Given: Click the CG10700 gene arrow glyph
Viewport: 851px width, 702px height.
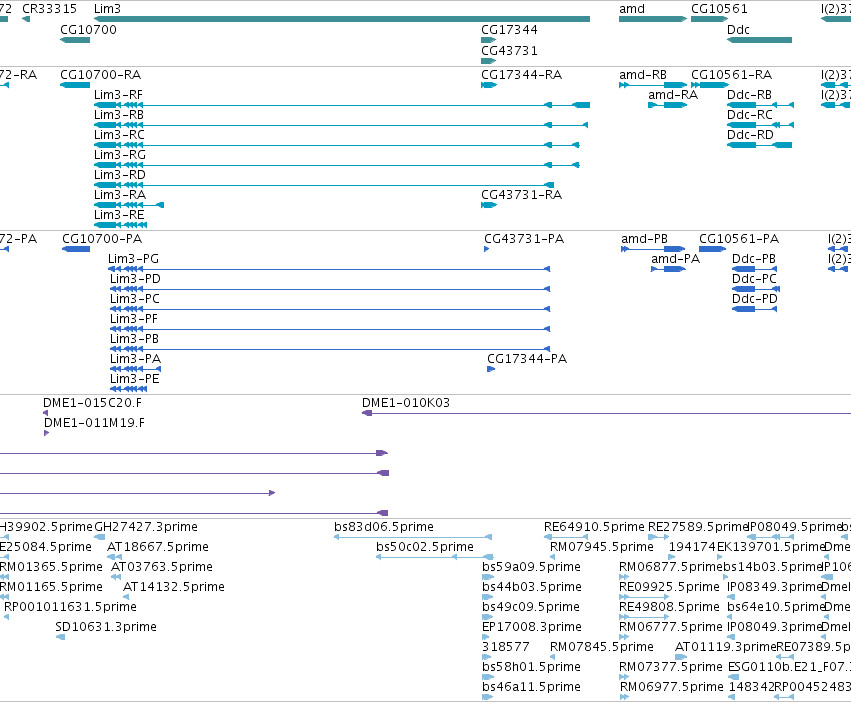Looking at the screenshot, I should pyautogui.click(x=75, y=40).
